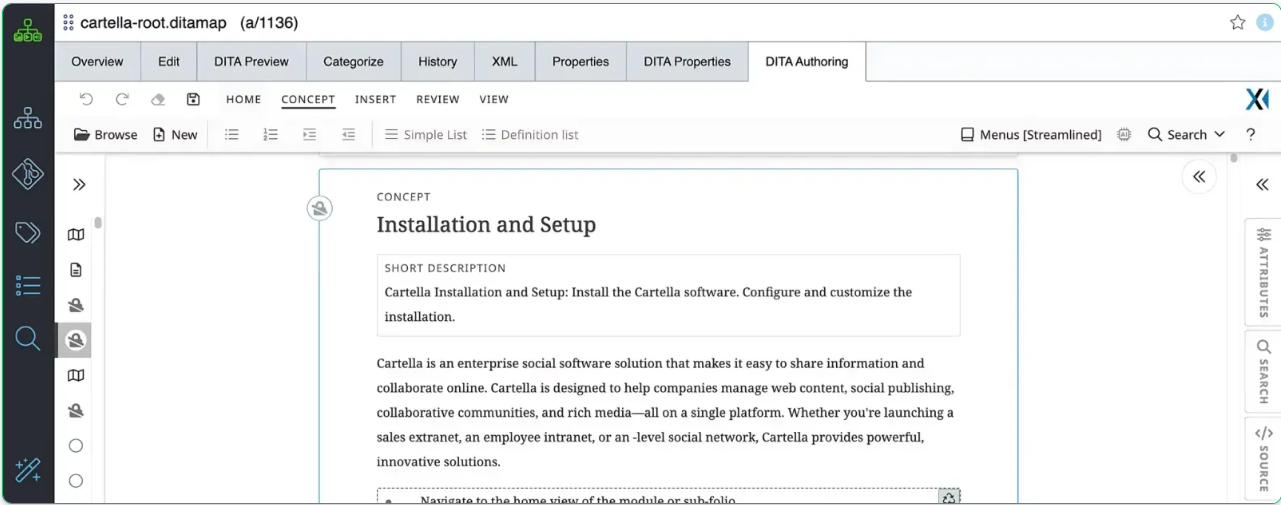The width and height of the screenshot is (1281, 505).
Task: Star this ditamap as favorite
Action: tap(1237, 22)
